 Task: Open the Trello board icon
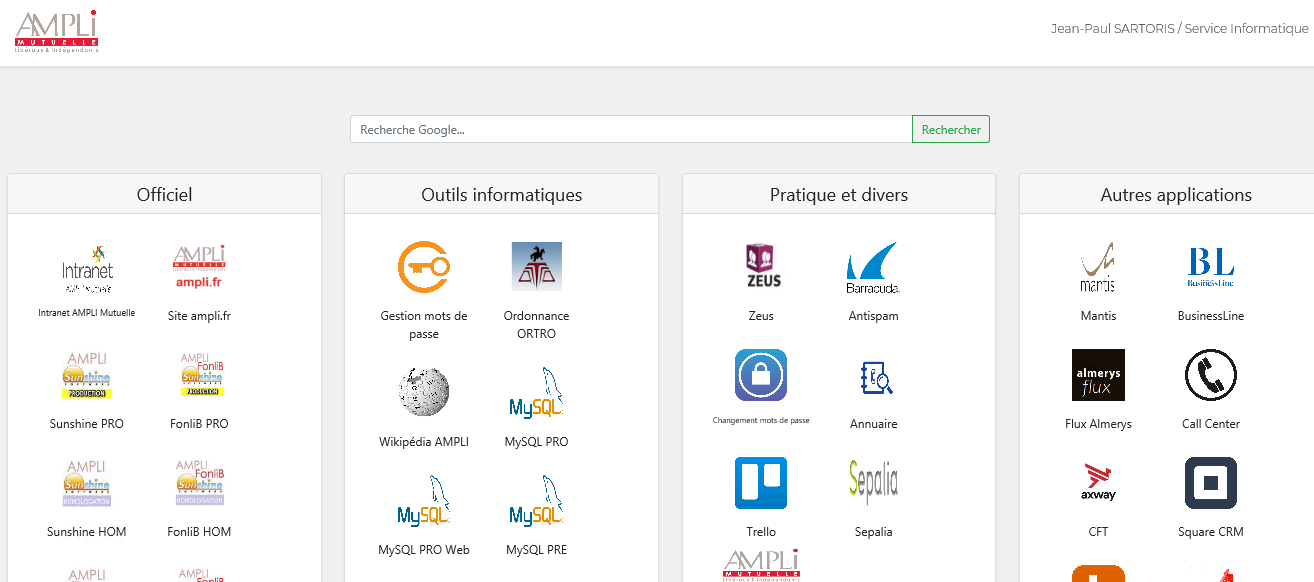click(x=761, y=483)
